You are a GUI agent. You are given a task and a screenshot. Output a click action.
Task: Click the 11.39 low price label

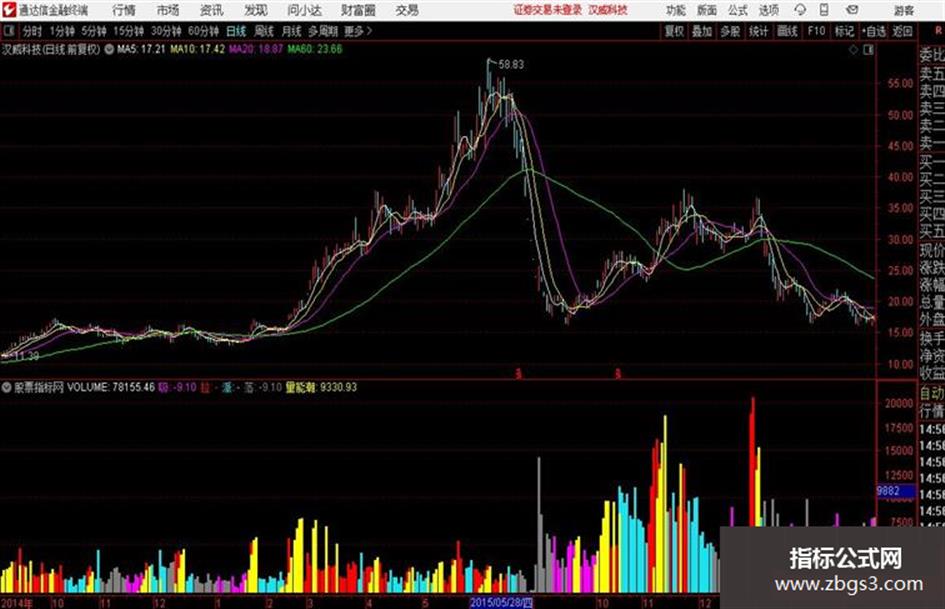point(26,356)
